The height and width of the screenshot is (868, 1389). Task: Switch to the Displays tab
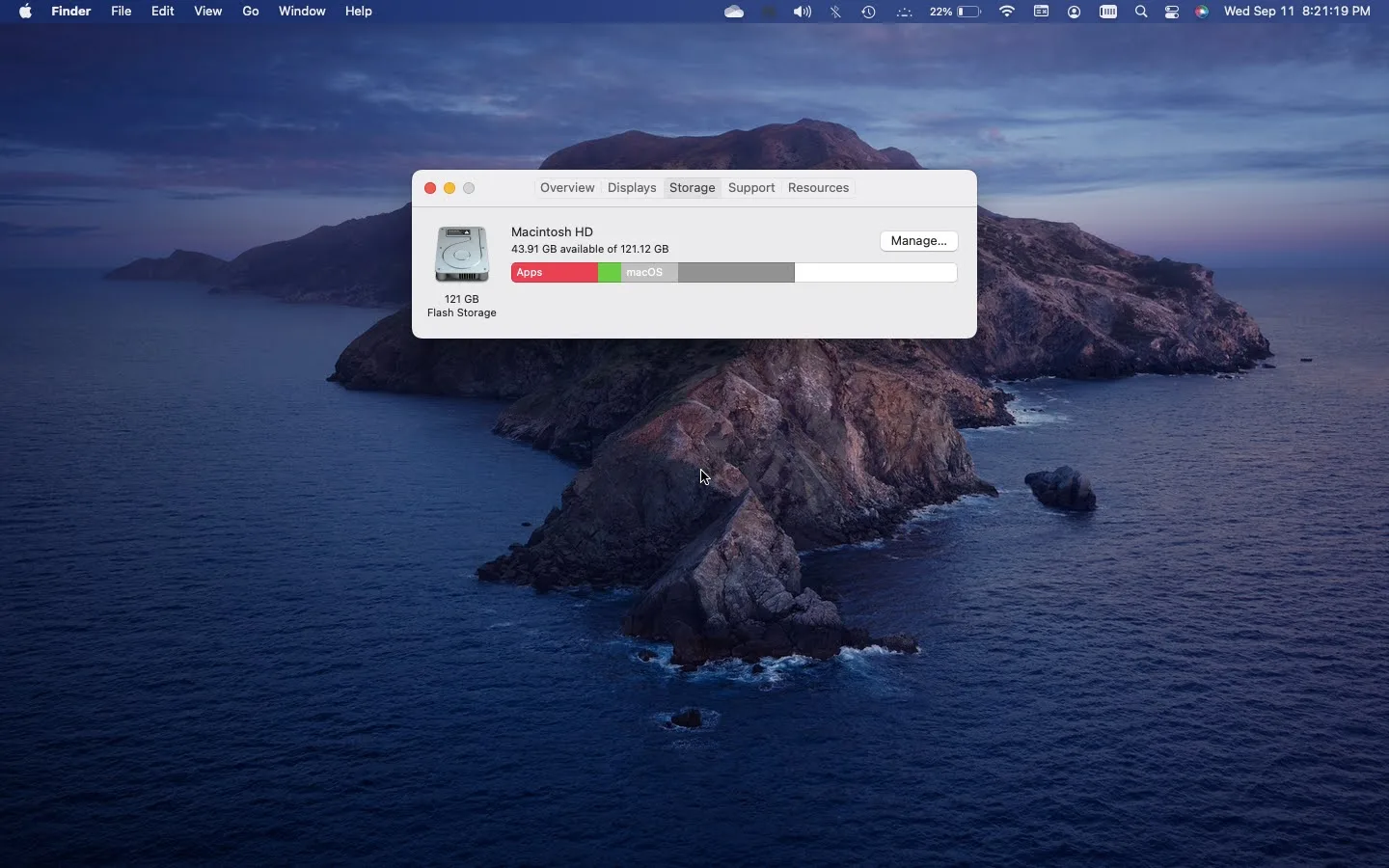633,188
